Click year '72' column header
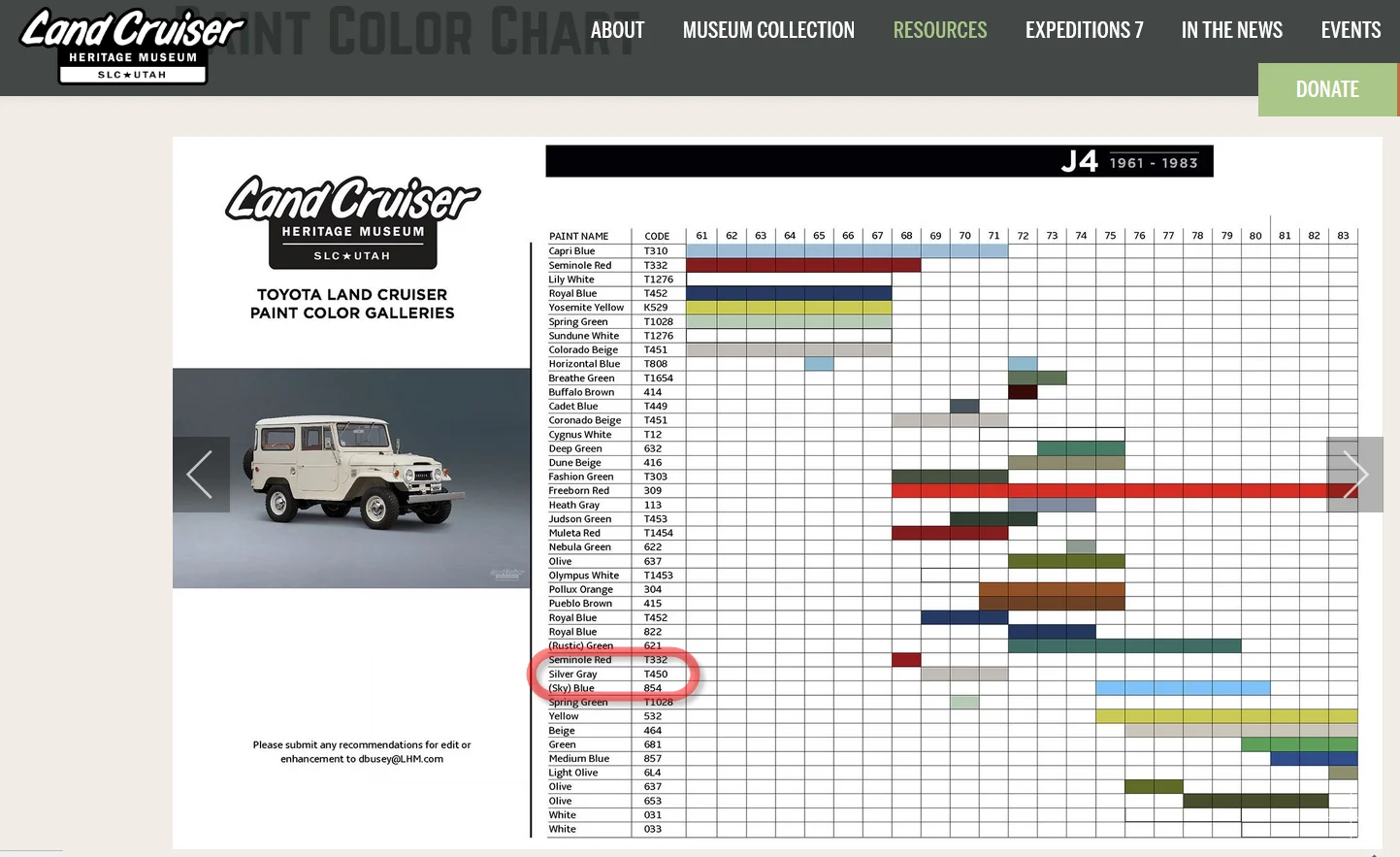The width and height of the screenshot is (1400, 857). point(1023,236)
